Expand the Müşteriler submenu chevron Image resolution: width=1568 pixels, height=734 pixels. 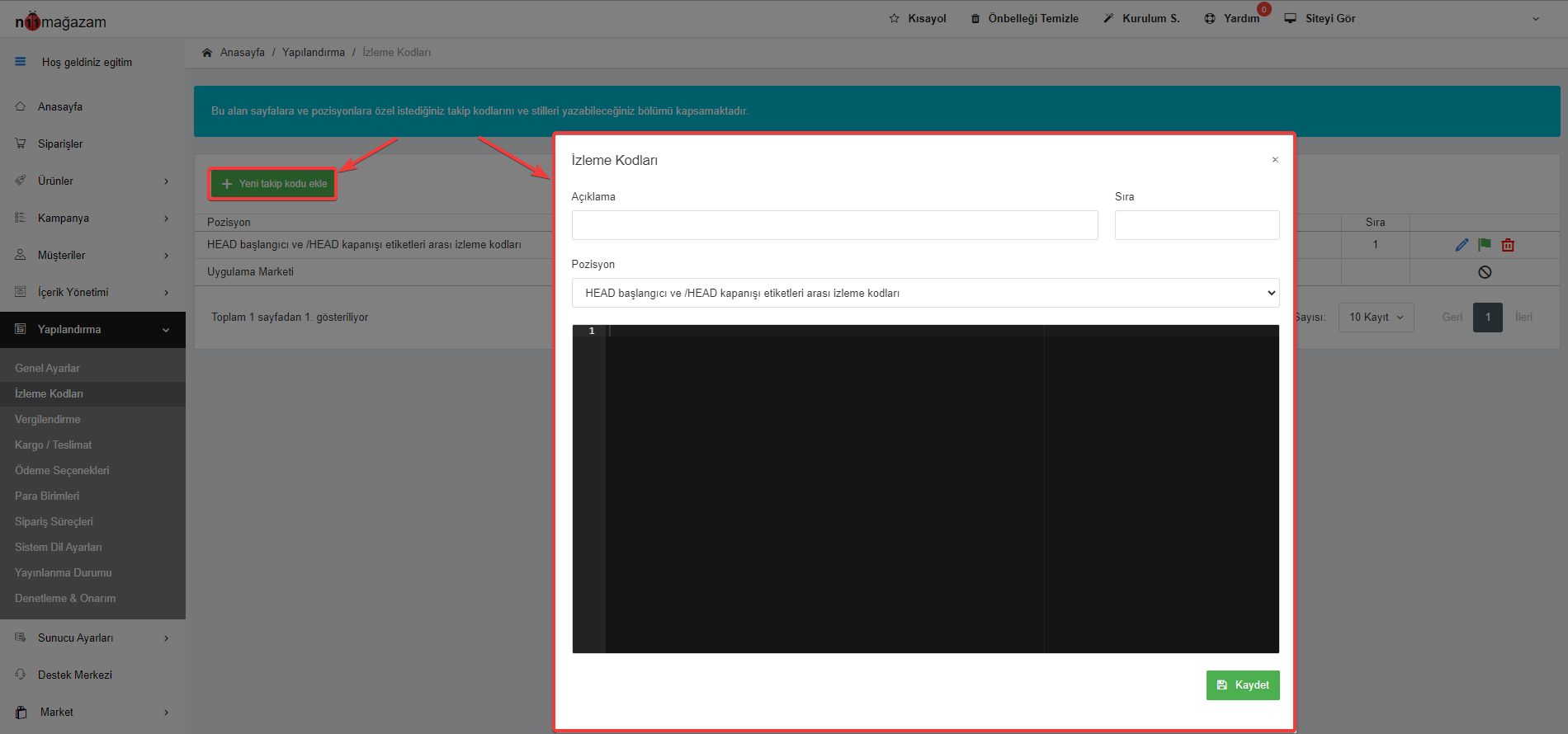tap(166, 256)
